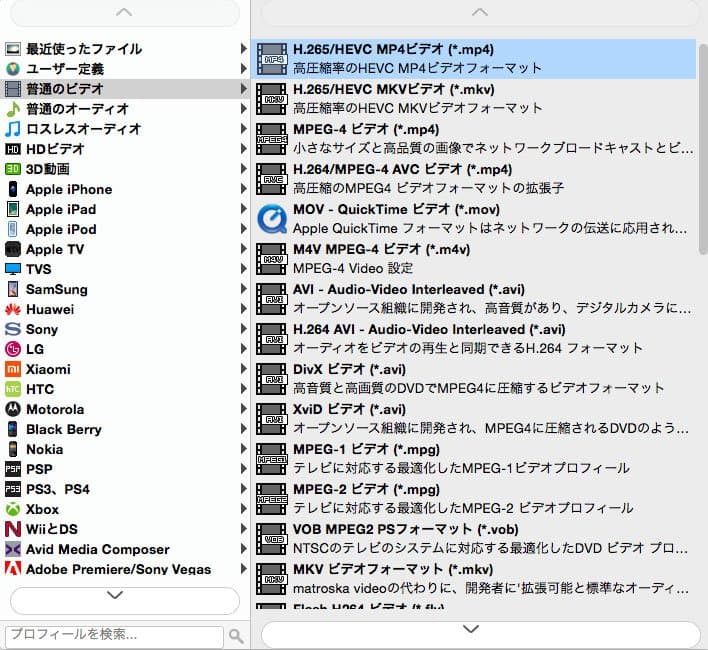Click the profile search field (プロフィールを検索)

coord(114,636)
